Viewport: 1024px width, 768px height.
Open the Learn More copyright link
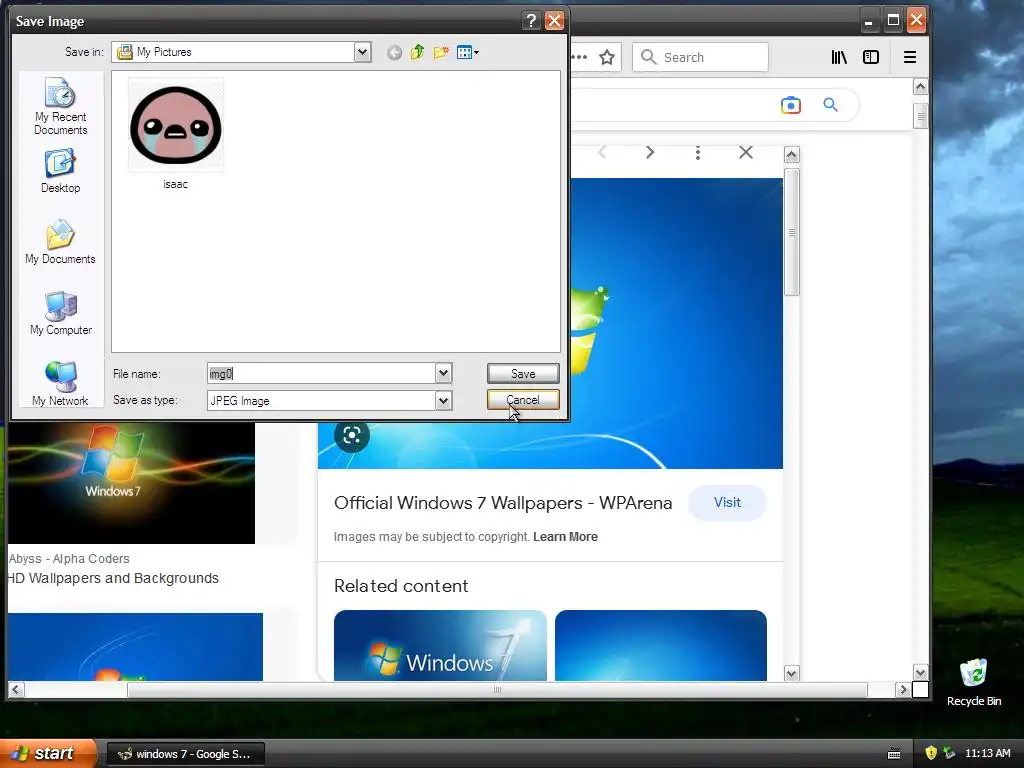(x=565, y=537)
